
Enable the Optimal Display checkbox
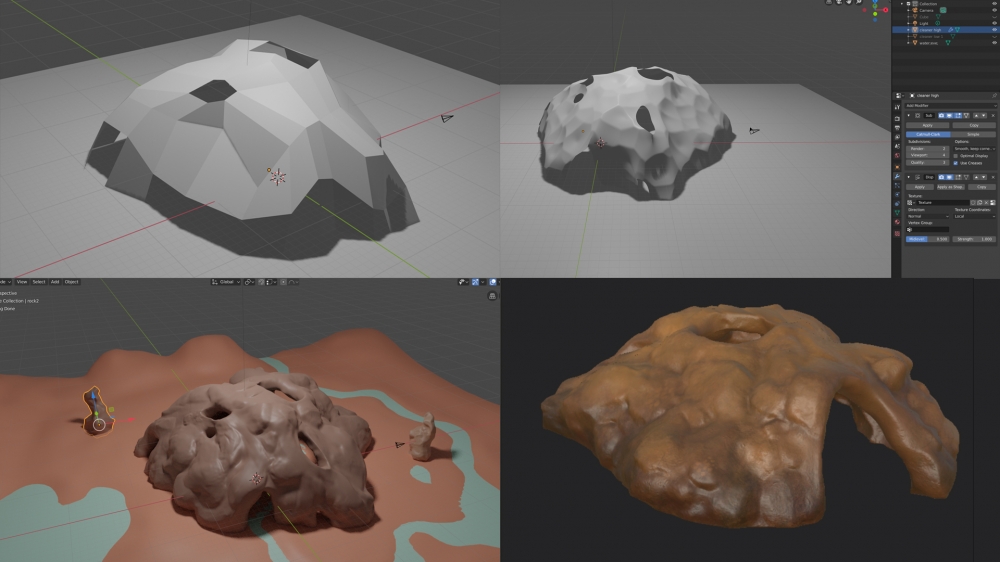[x=957, y=156]
